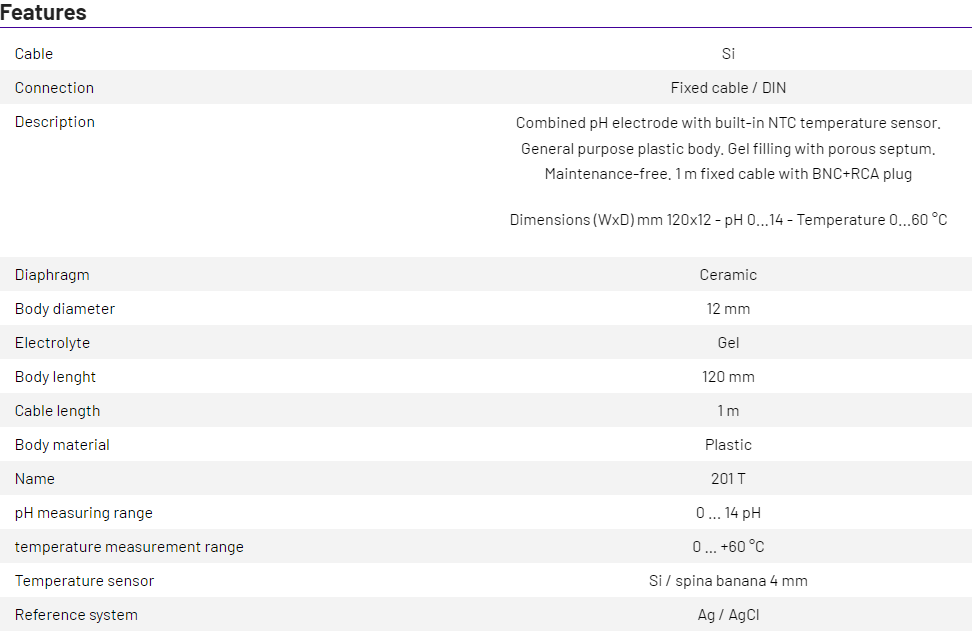Image resolution: width=974 pixels, height=635 pixels.
Task: Click the 'Combined pH electrode' description line
Action: click(x=728, y=123)
